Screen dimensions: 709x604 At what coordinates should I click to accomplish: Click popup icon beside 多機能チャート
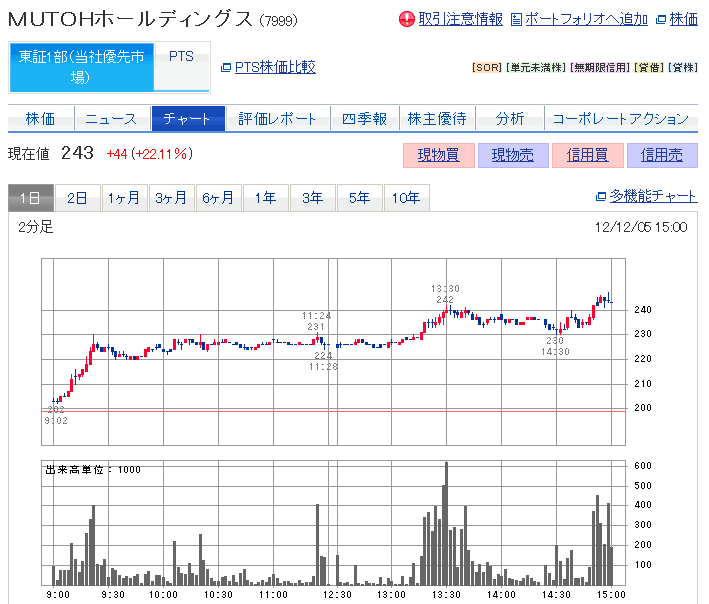click(x=601, y=197)
